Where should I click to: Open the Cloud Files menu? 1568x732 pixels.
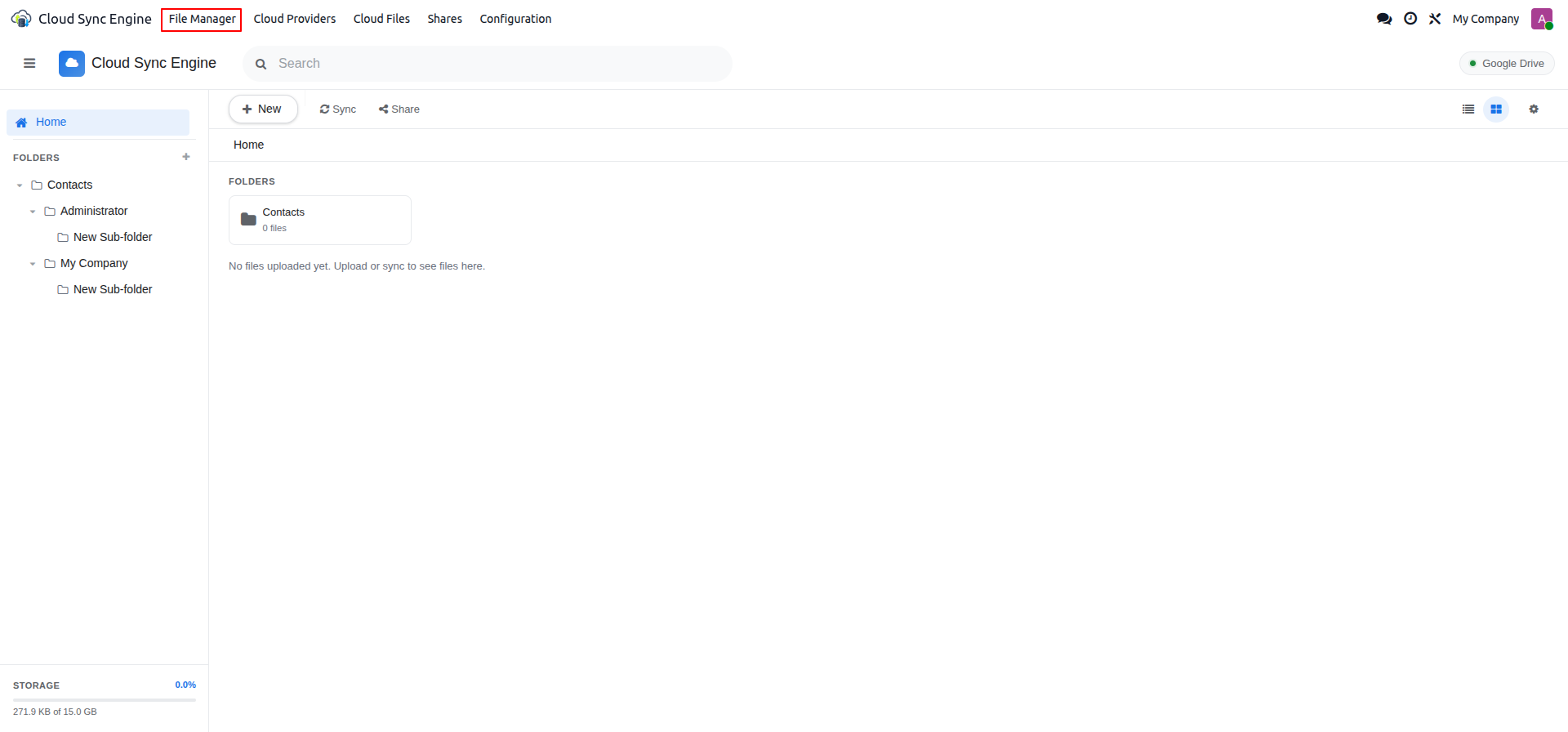381,19
